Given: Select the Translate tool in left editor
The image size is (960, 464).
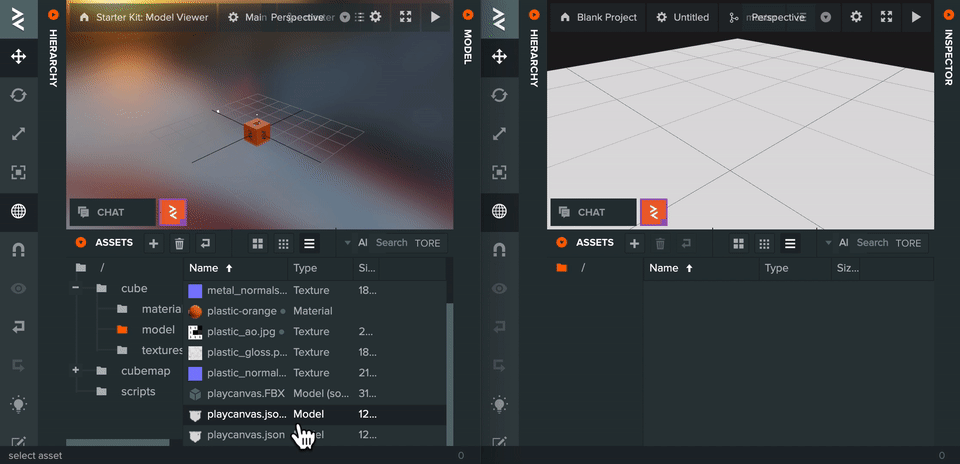Looking at the screenshot, I should (18, 57).
